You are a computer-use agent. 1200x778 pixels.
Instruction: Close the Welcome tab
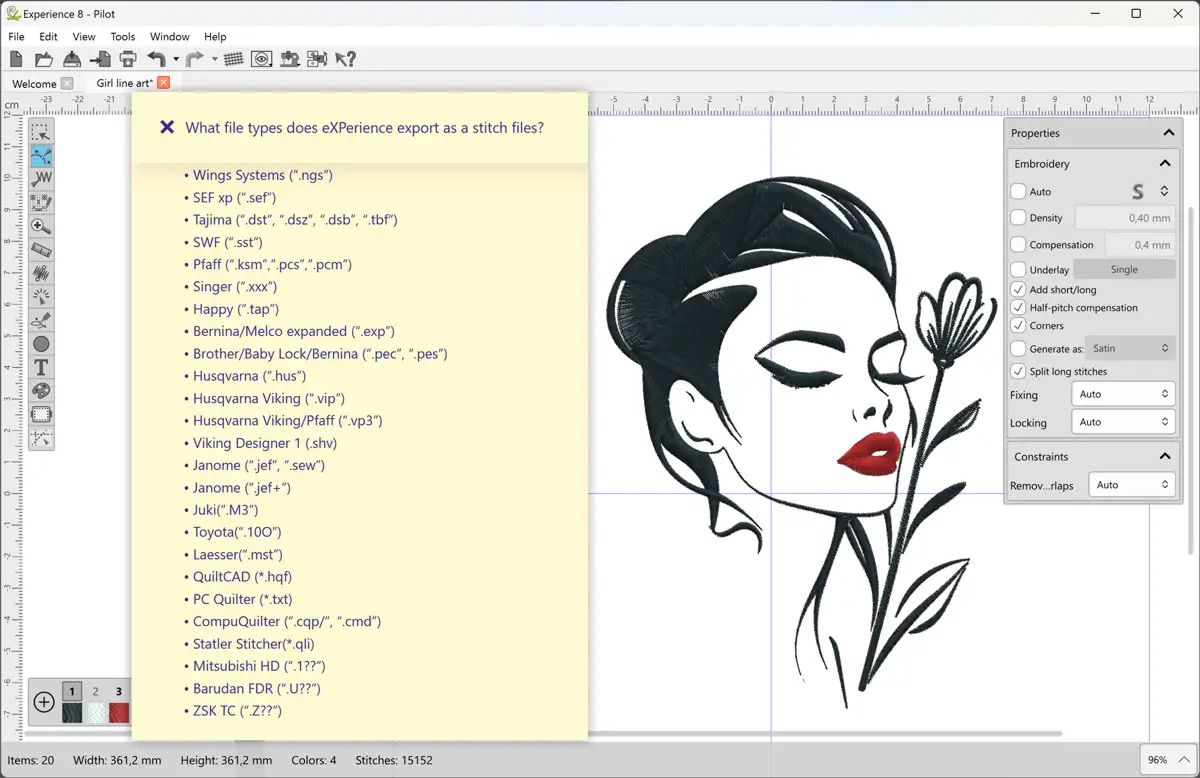pyautogui.click(x=67, y=84)
